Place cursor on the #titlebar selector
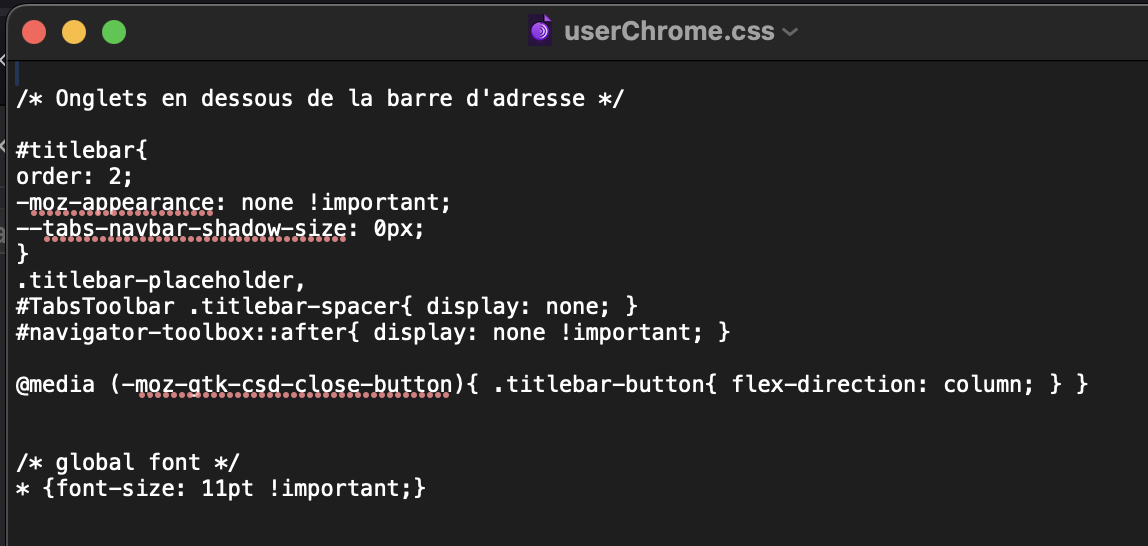Image resolution: width=1148 pixels, height=546 pixels. (x=80, y=151)
